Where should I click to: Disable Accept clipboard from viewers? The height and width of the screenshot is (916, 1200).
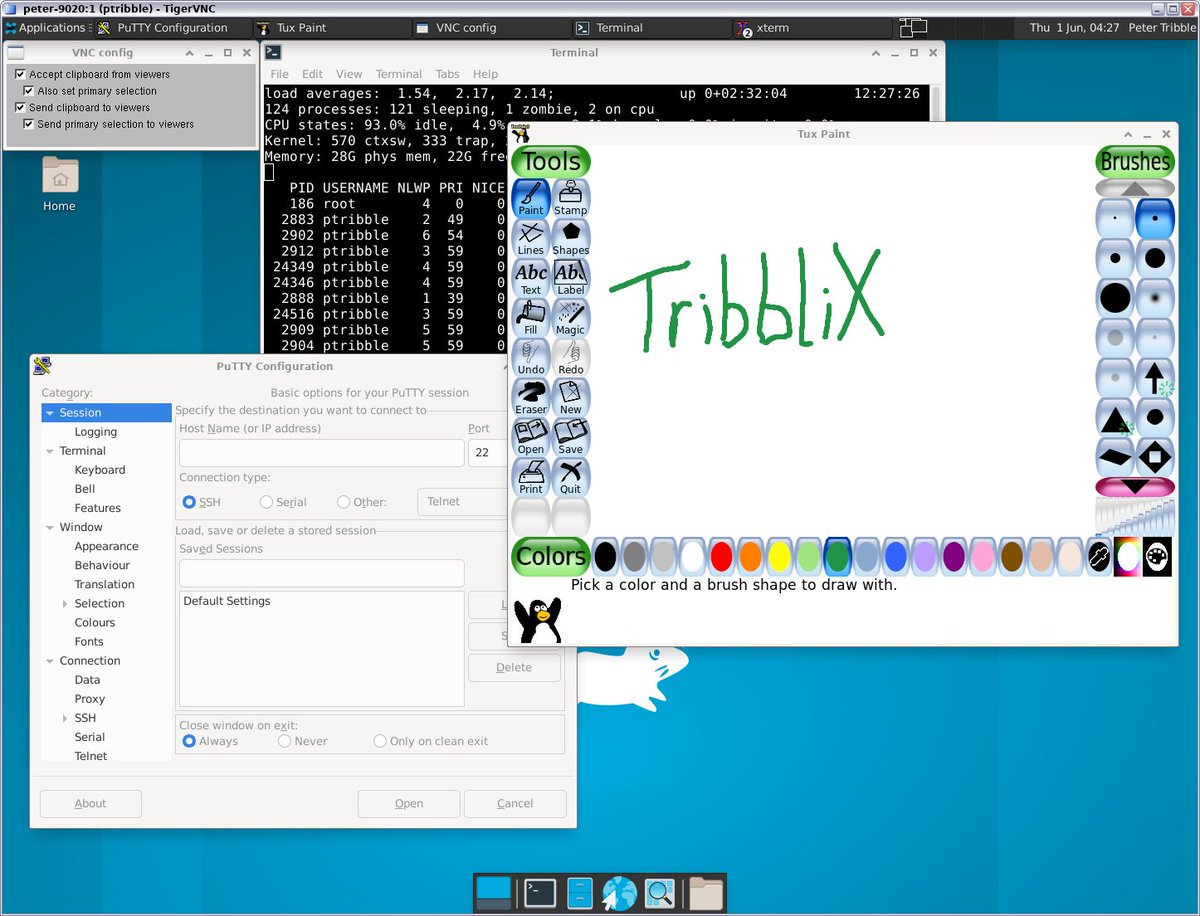coord(22,73)
